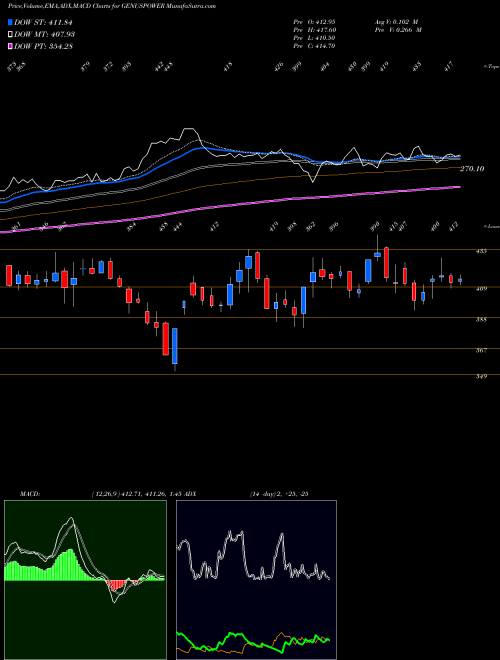500x660 pixels.
Task: Click the blue DOW ST legend swatch
Action: (10, 22)
